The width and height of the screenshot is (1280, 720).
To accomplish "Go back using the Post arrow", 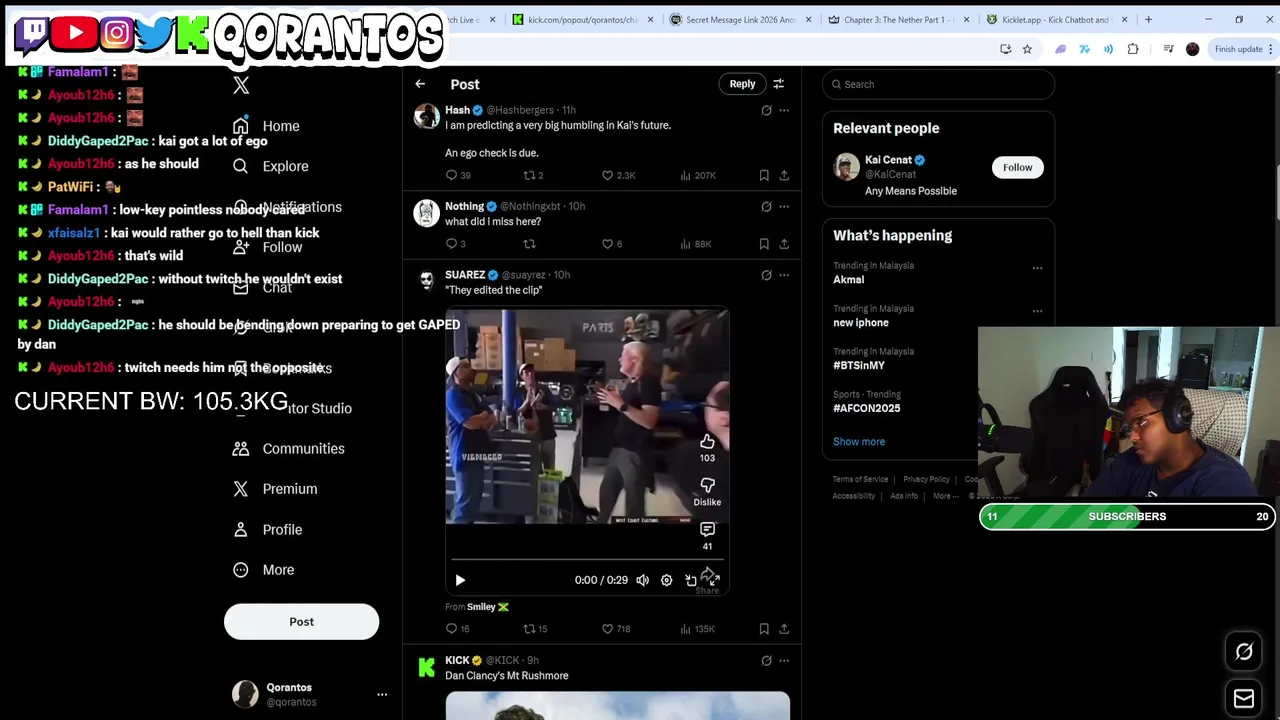I will [x=420, y=84].
